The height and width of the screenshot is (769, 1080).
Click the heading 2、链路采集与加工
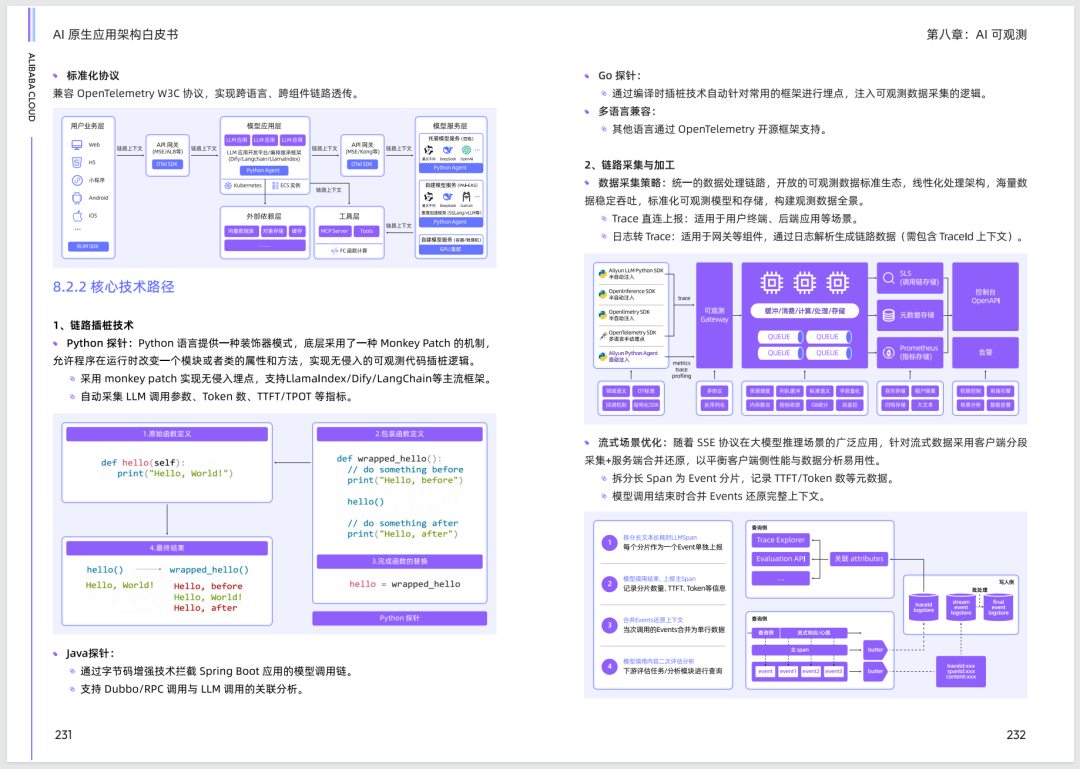(x=630, y=165)
